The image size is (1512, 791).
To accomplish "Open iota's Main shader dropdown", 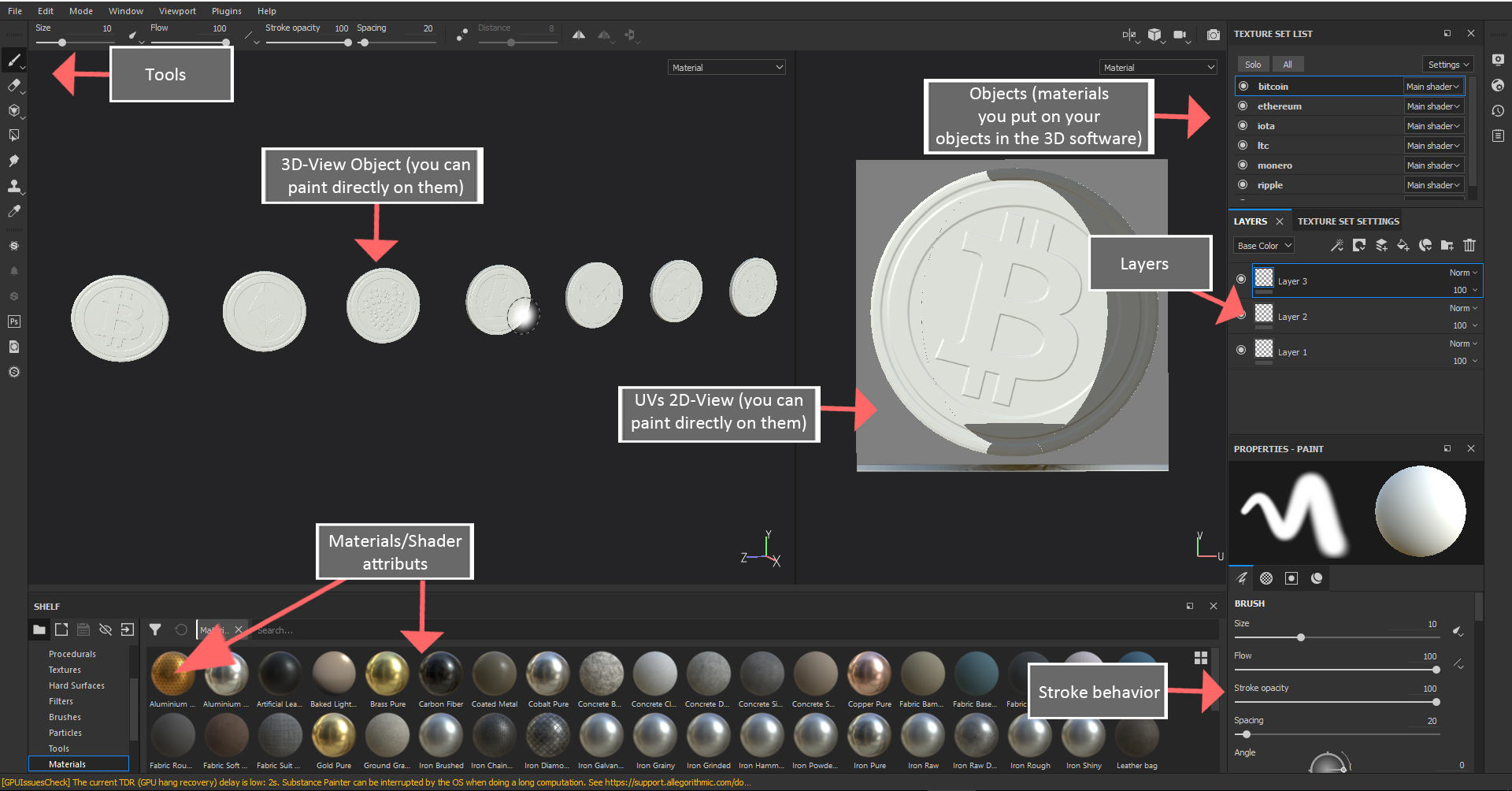I will click(1433, 126).
